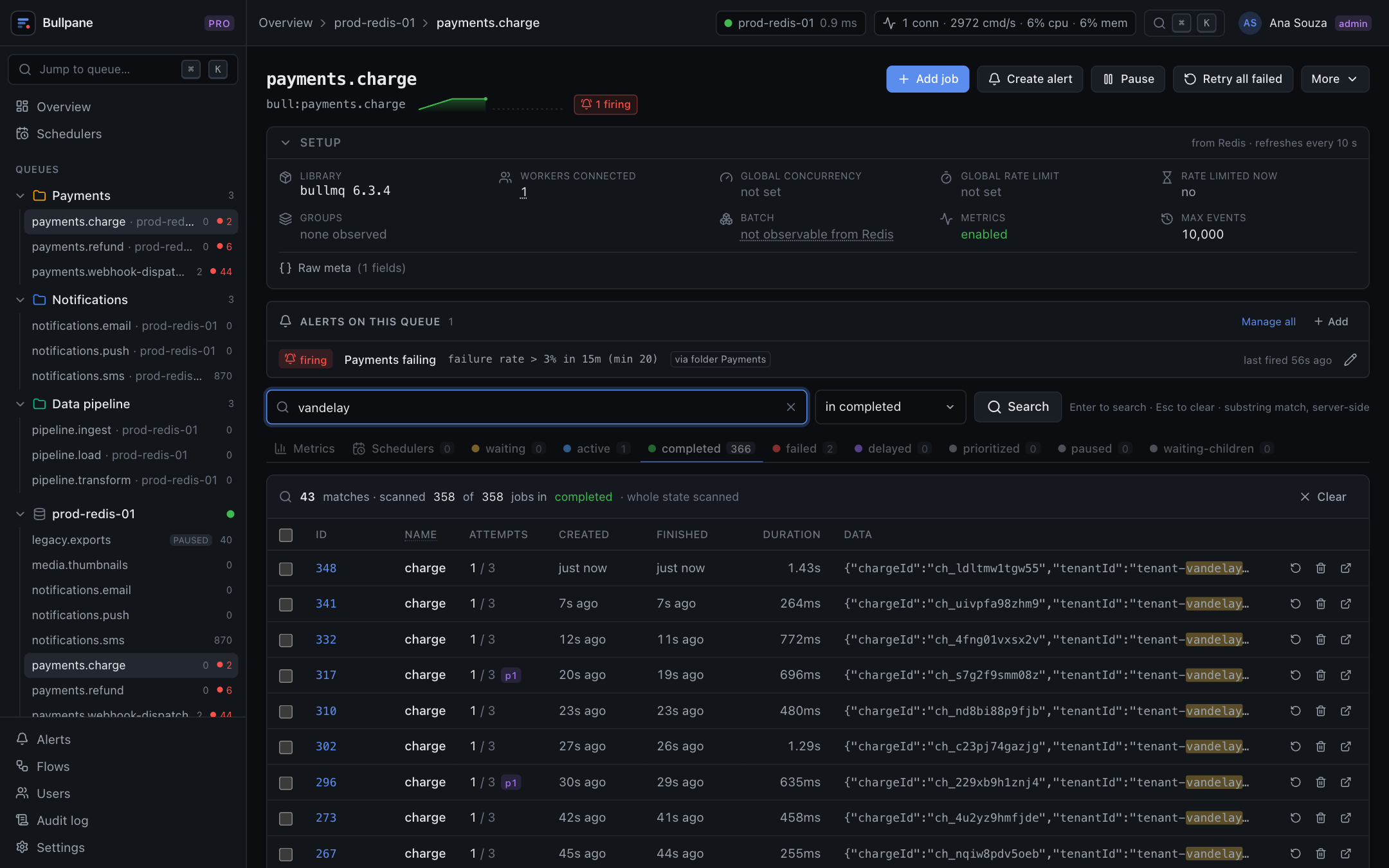The height and width of the screenshot is (868, 1389).
Task: Open job 267 external link icon
Action: [x=1346, y=854]
